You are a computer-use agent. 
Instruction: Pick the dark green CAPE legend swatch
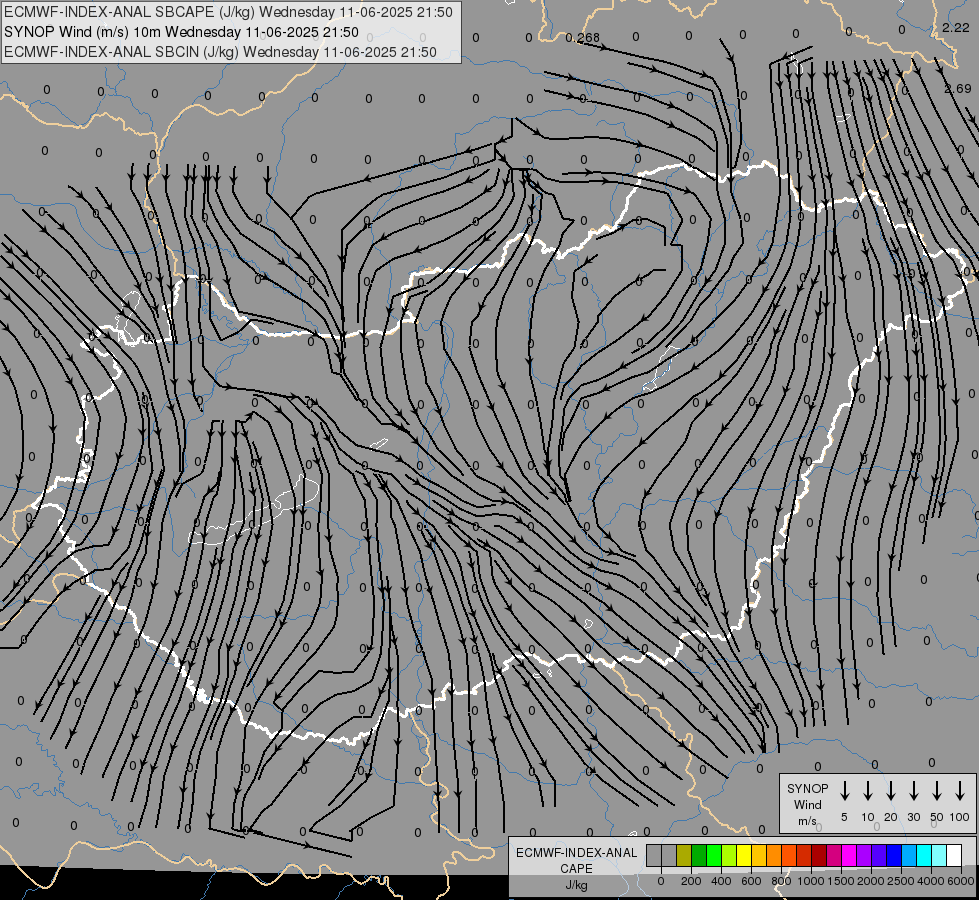pyautogui.click(x=699, y=855)
